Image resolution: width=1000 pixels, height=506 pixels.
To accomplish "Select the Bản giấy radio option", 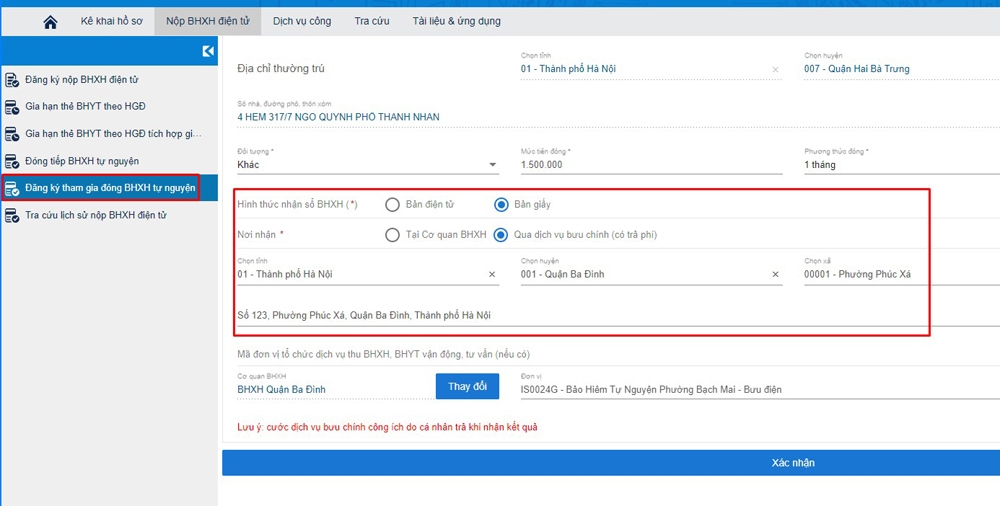I will pyautogui.click(x=502, y=205).
